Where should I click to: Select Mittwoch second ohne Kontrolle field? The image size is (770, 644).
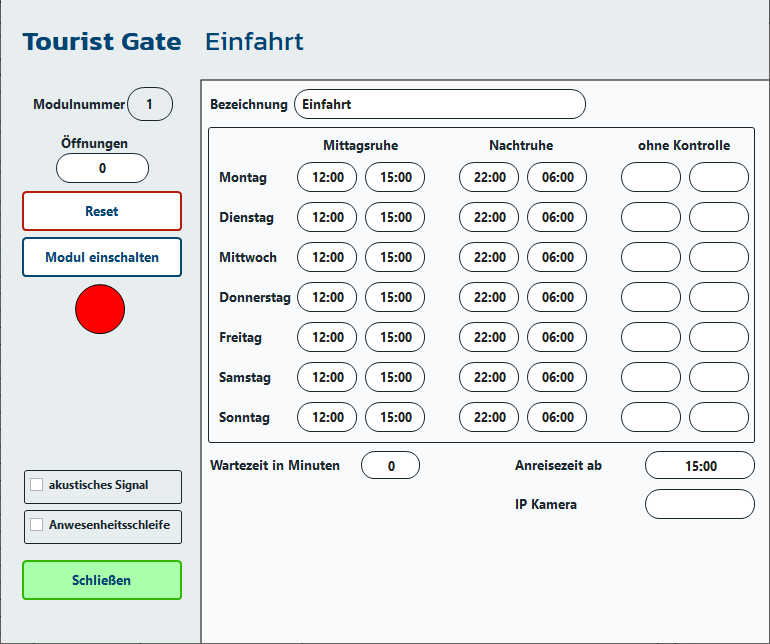pyautogui.click(x=719, y=257)
